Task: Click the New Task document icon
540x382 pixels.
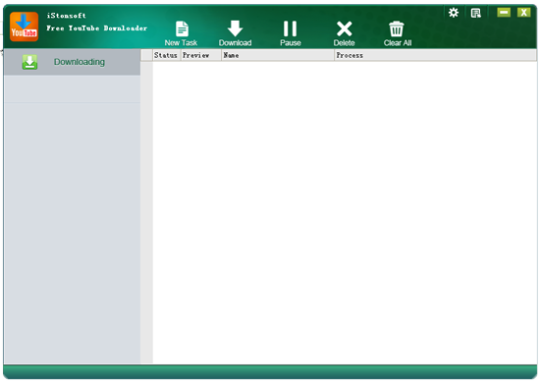Action: coord(182,29)
